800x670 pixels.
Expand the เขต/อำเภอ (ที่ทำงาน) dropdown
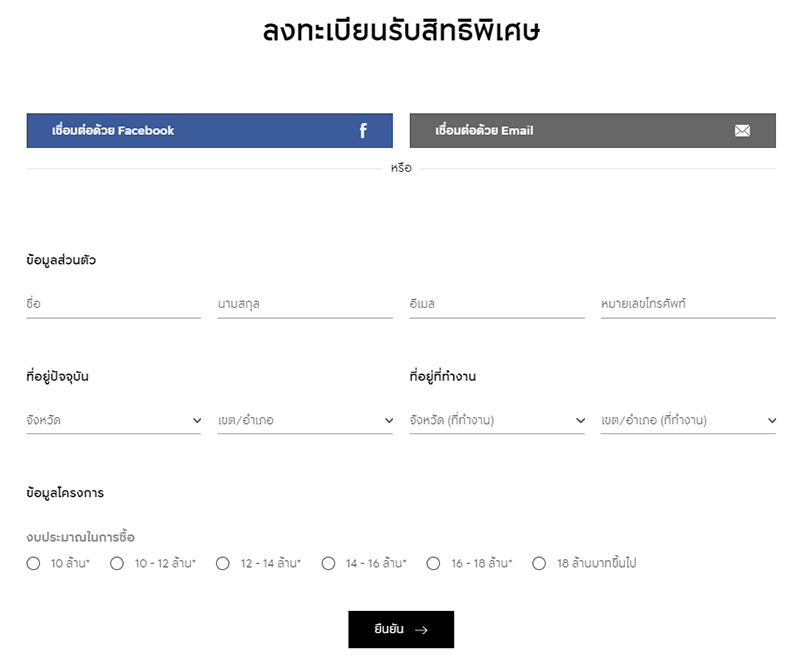click(x=688, y=421)
